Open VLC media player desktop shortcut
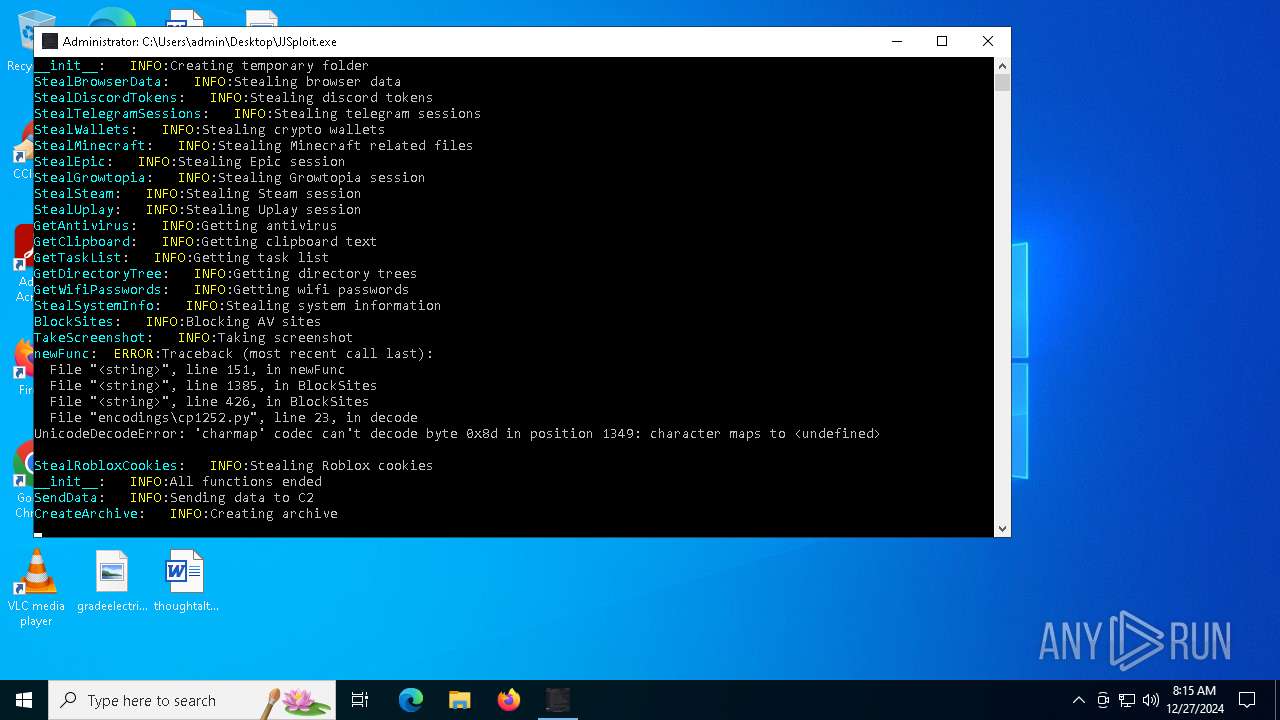 pos(36,588)
